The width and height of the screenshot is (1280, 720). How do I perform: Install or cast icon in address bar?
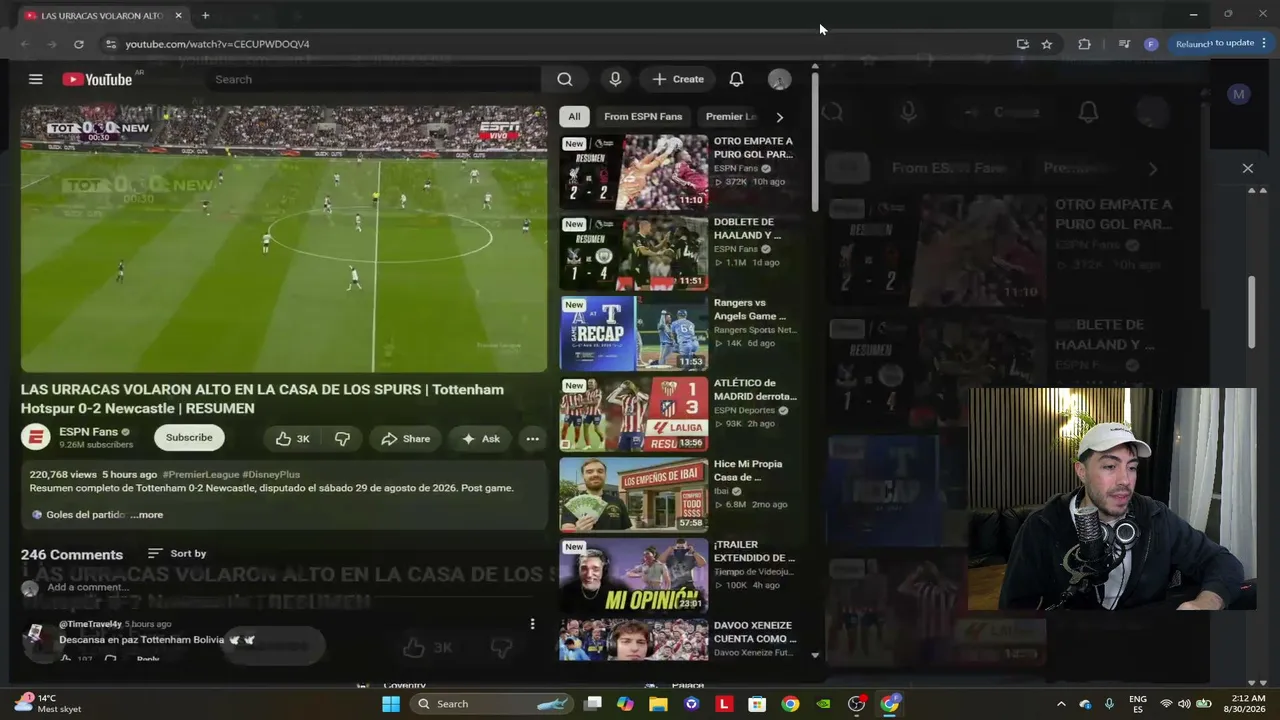click(1022, 44)
